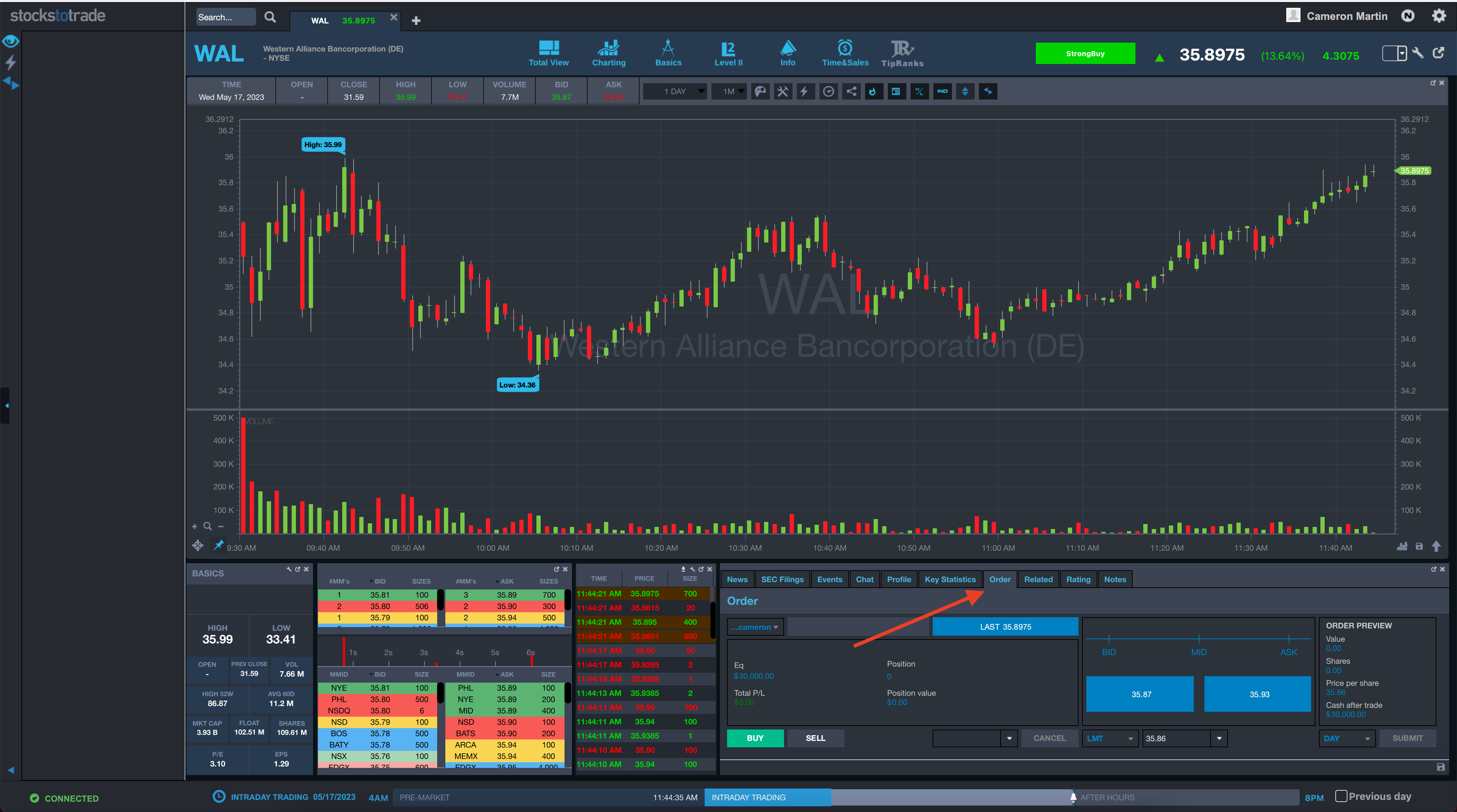Click the SELL button
Screen dimensions: 1457x812
point(815,738)
